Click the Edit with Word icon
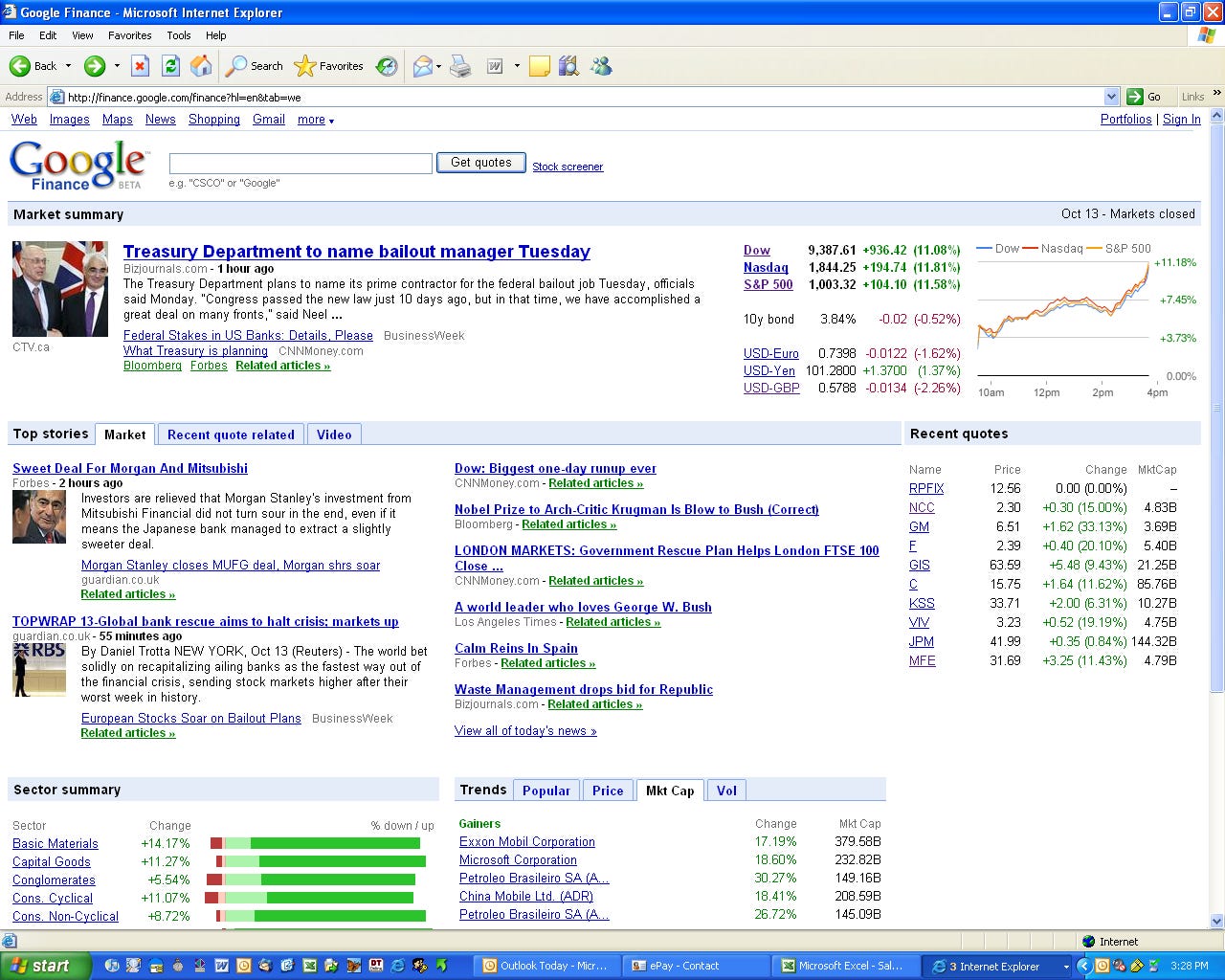 coord(496,66)
